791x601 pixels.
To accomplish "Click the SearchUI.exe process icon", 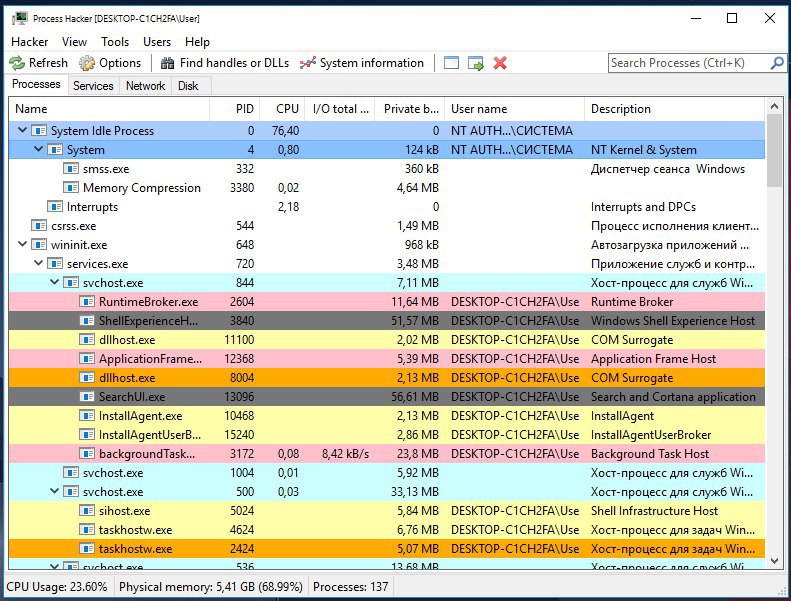I will tap(87, 397).
